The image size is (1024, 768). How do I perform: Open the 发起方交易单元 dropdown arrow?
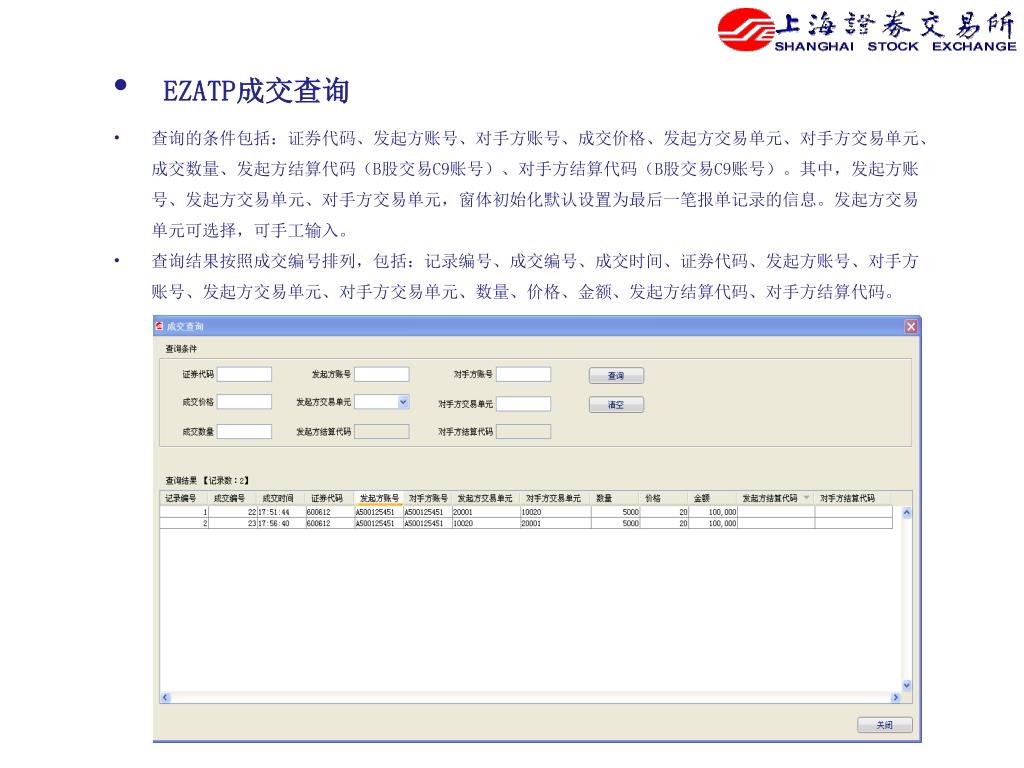coord(404,402)
